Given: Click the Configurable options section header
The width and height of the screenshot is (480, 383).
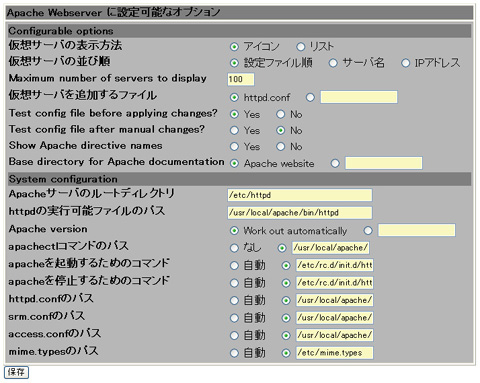Looking at the screenshot, I should 239,31.
